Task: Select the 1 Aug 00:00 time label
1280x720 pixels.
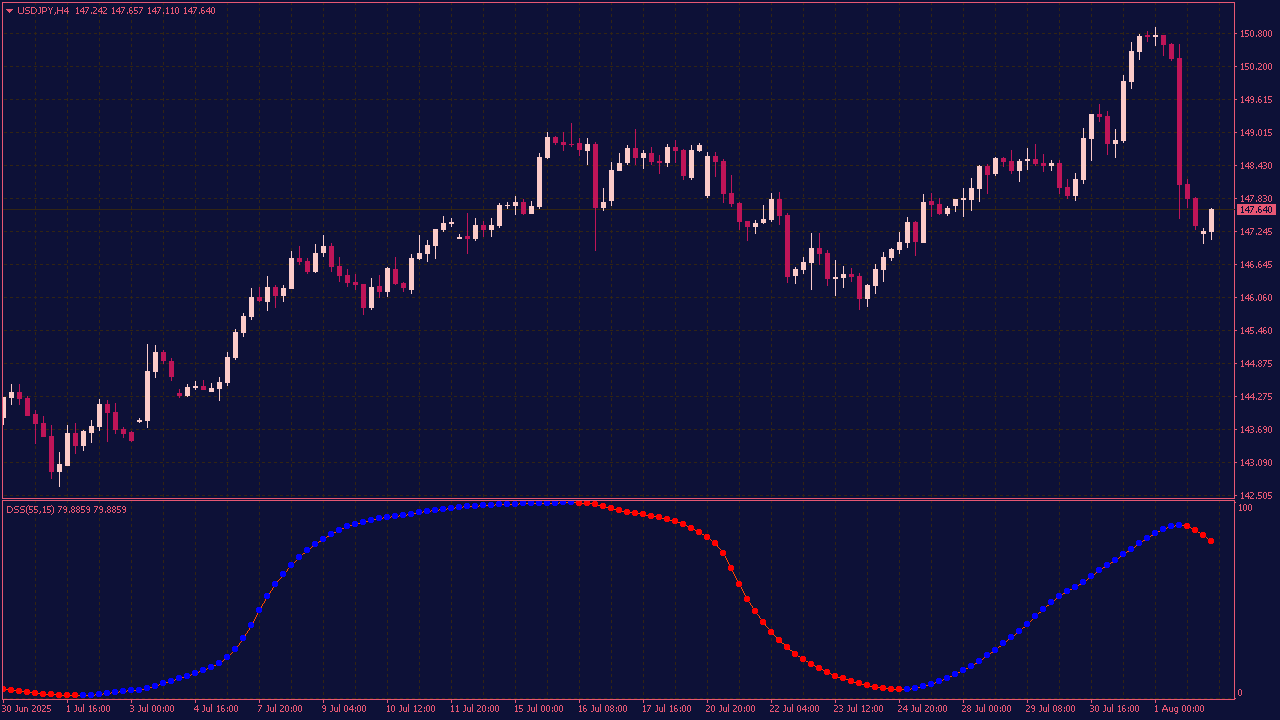Action: [x=1179, y=709]
